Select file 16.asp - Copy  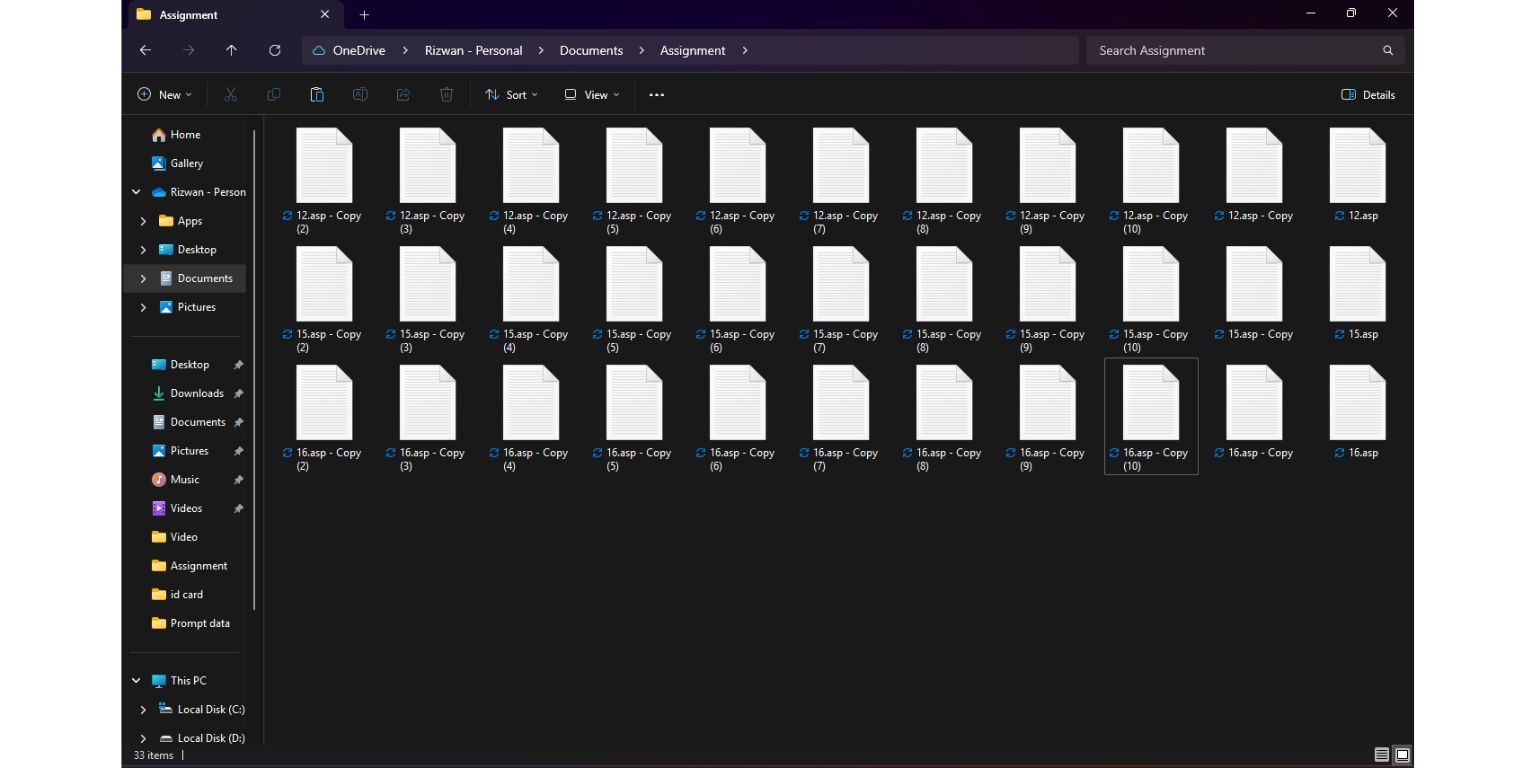click(x=1254, y=413)
